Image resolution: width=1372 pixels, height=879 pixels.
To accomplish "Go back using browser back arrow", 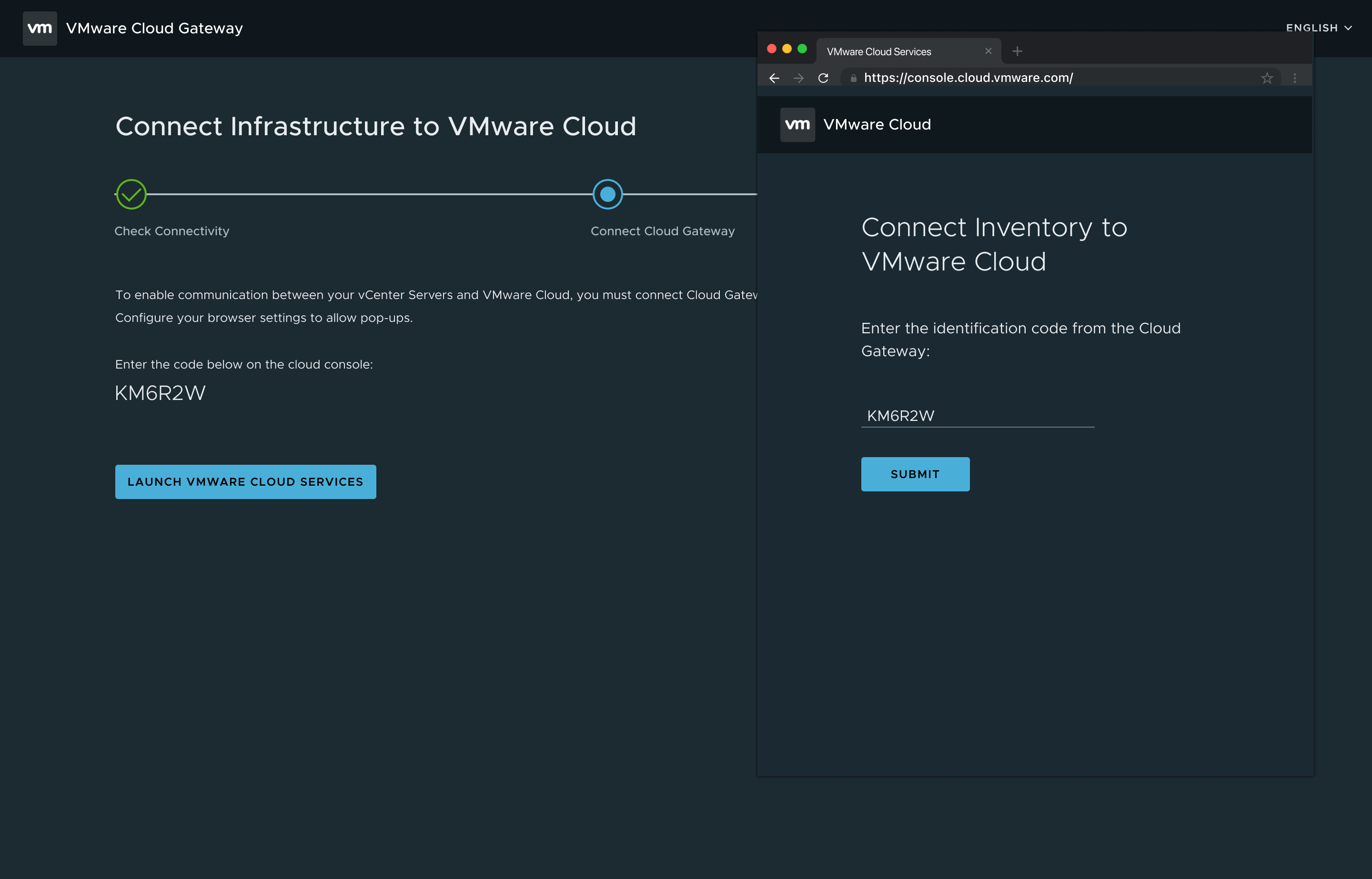I will (x=774, y=78).
